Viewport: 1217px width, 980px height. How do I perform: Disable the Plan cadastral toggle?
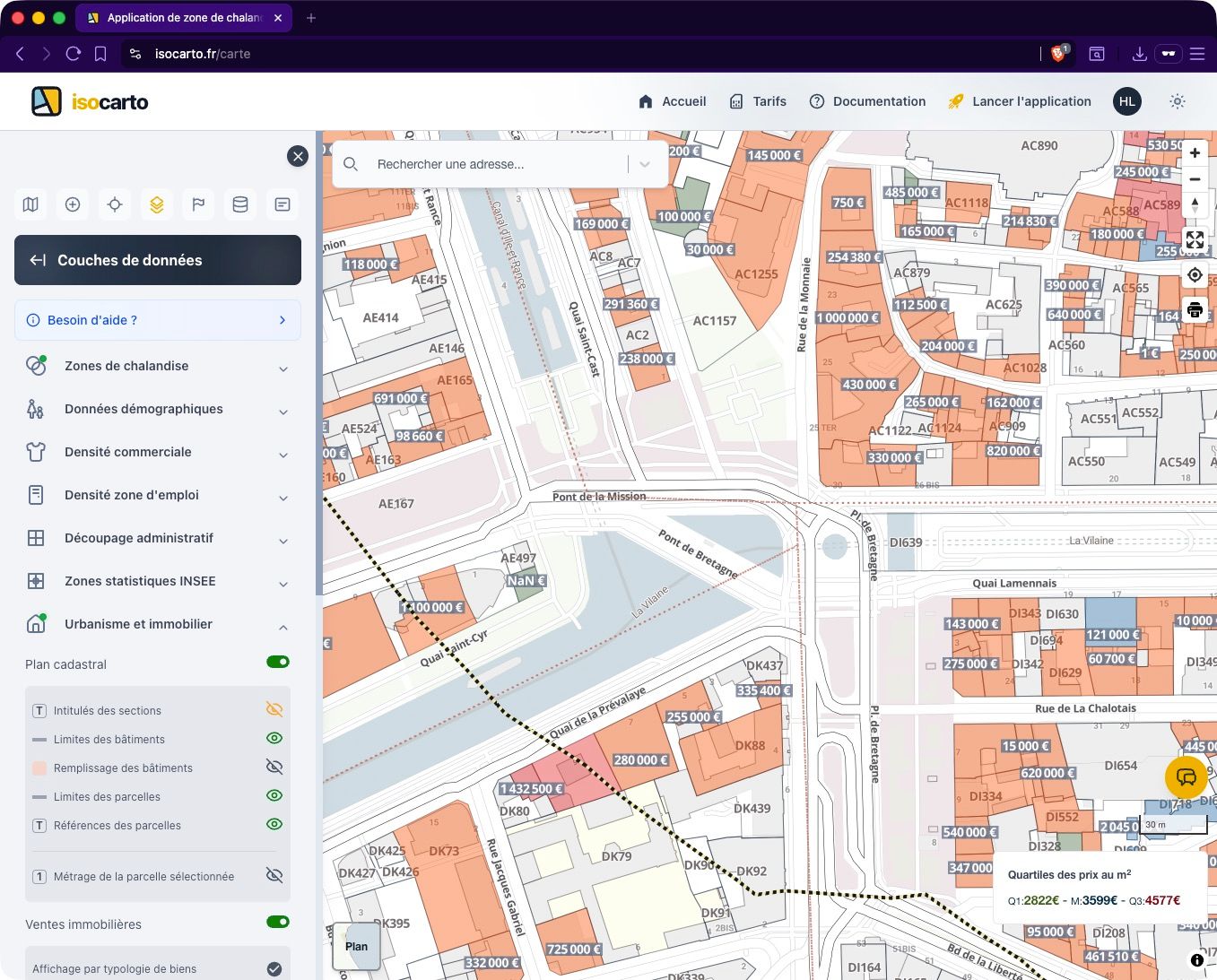point(278,663)
